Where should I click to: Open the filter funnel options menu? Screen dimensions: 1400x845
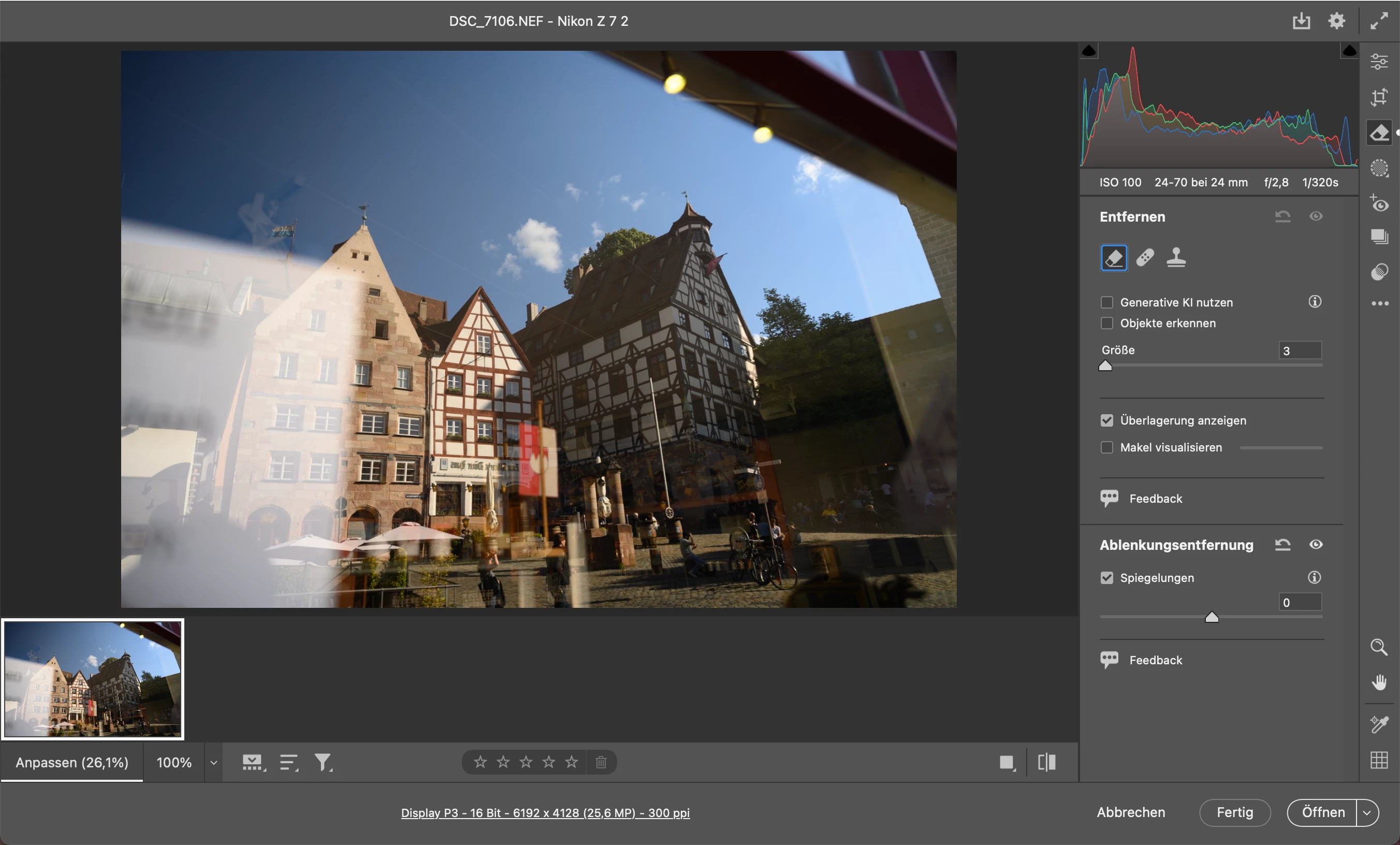coord(323,763)
